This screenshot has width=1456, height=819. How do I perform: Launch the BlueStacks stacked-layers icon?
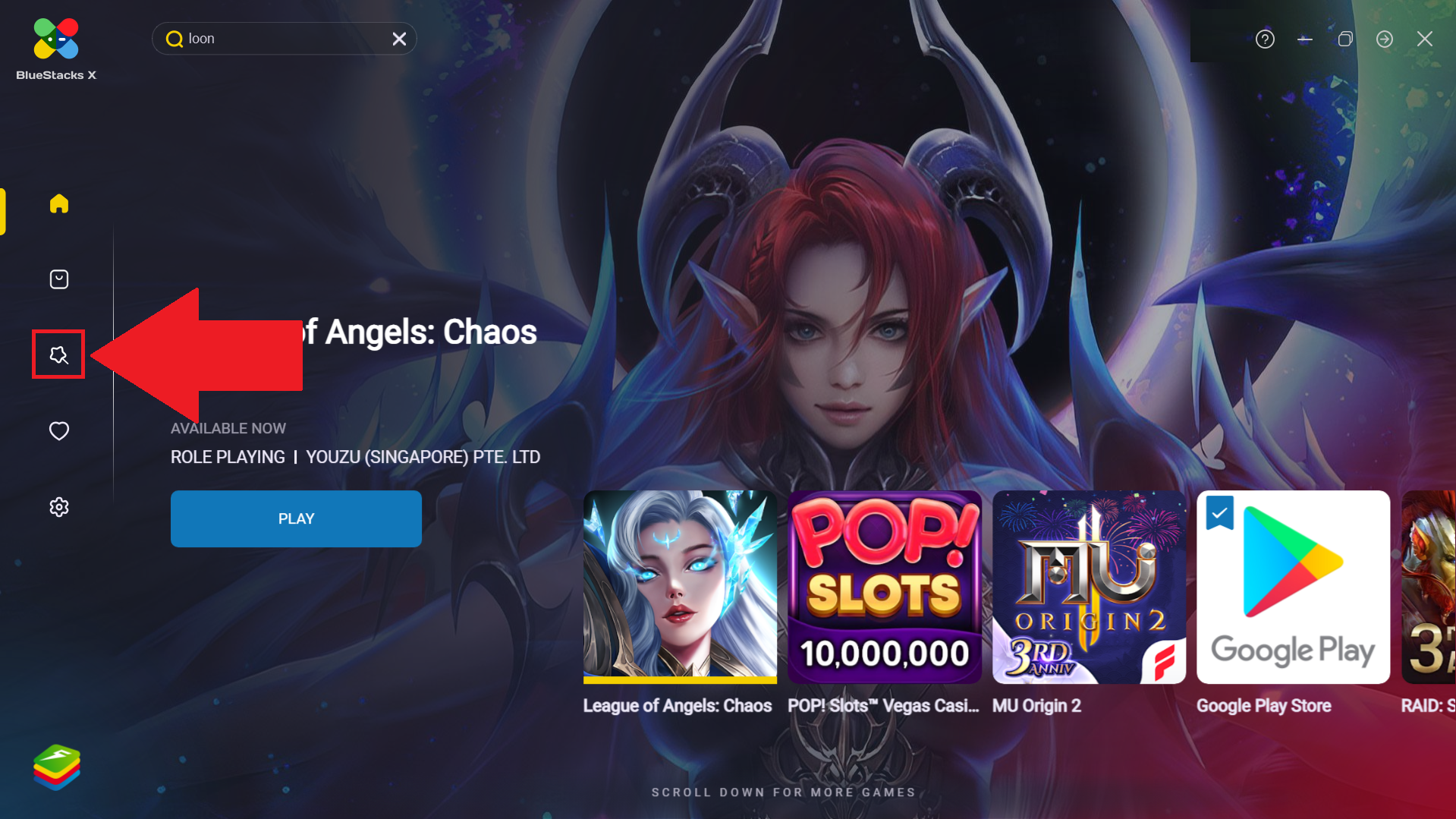point(57,767)
